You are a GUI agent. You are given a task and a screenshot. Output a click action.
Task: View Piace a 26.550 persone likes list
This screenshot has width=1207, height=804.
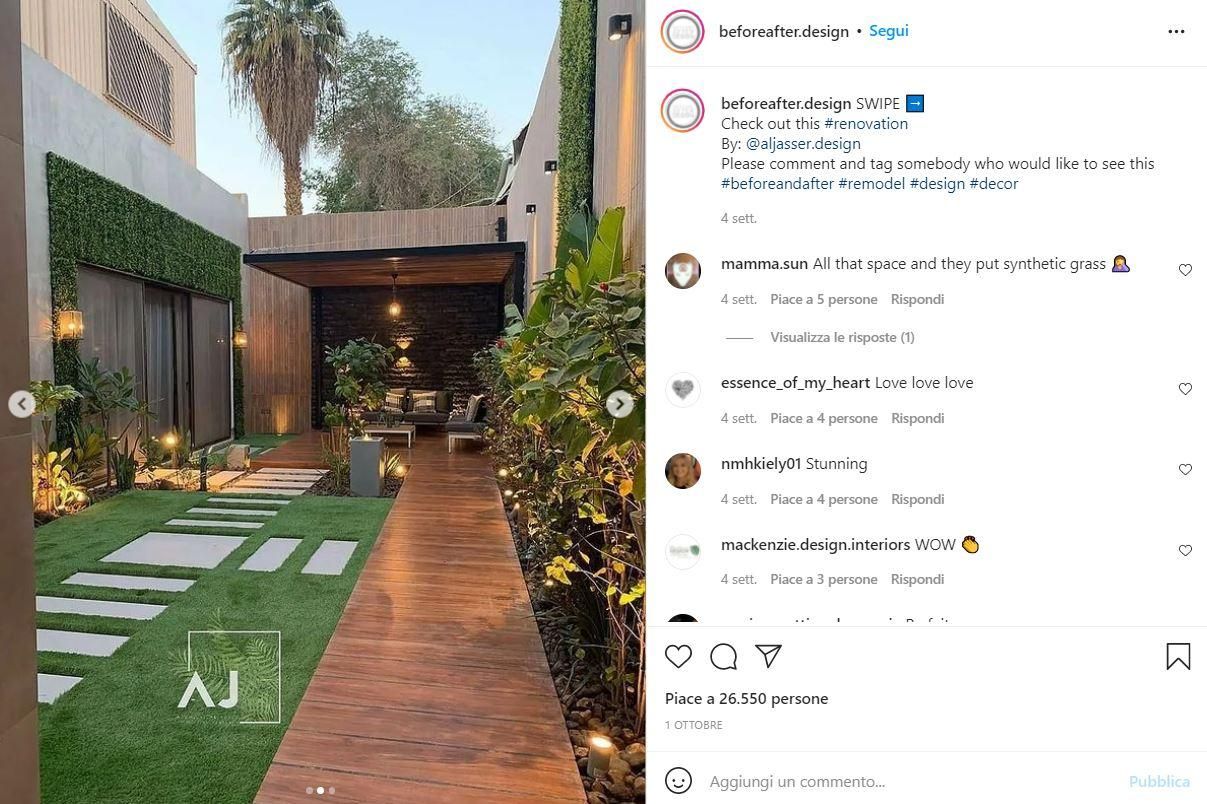pyautogui.click(x=746, y=699)
